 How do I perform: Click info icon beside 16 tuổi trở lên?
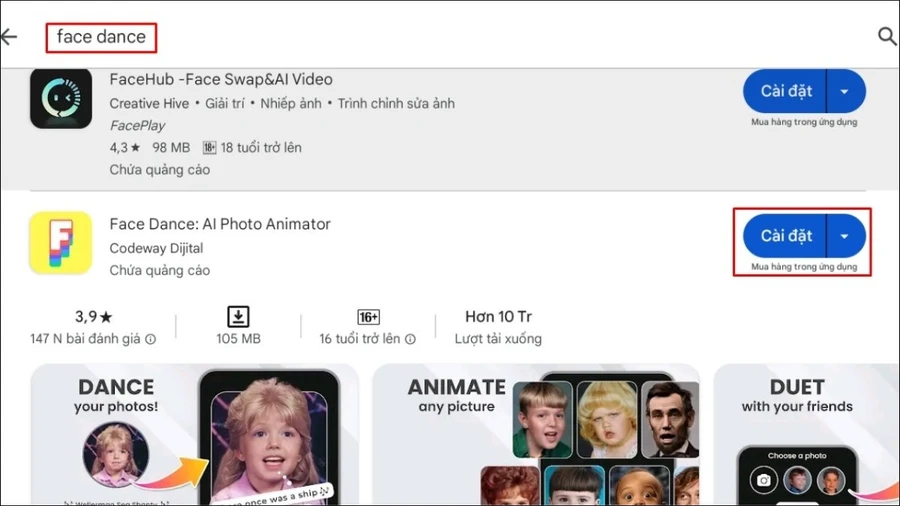[x=410, y=339]
